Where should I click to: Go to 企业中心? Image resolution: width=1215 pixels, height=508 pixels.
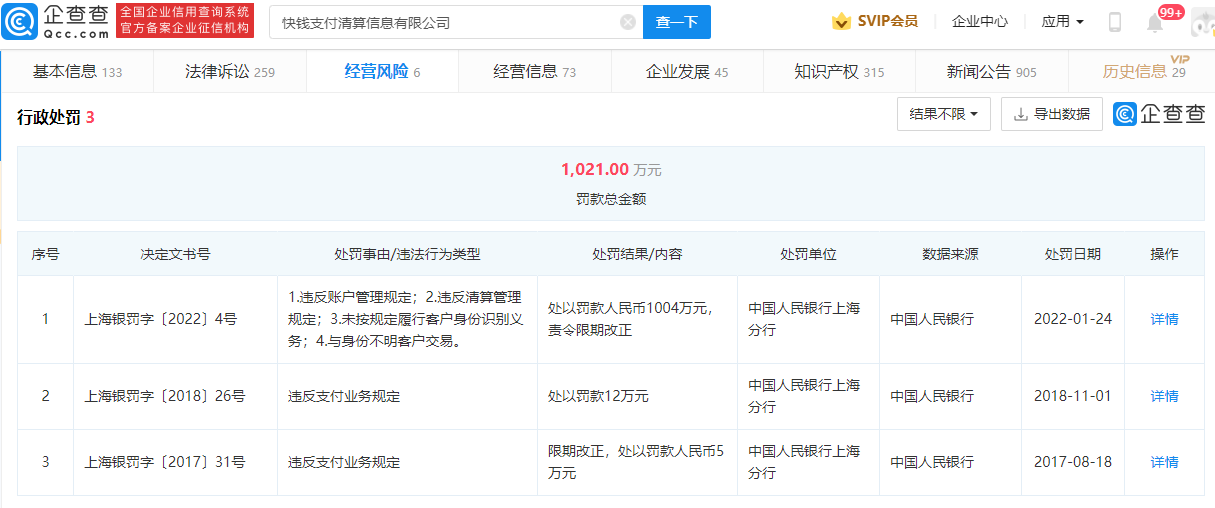pyautogui.click(x=980, y=21)
